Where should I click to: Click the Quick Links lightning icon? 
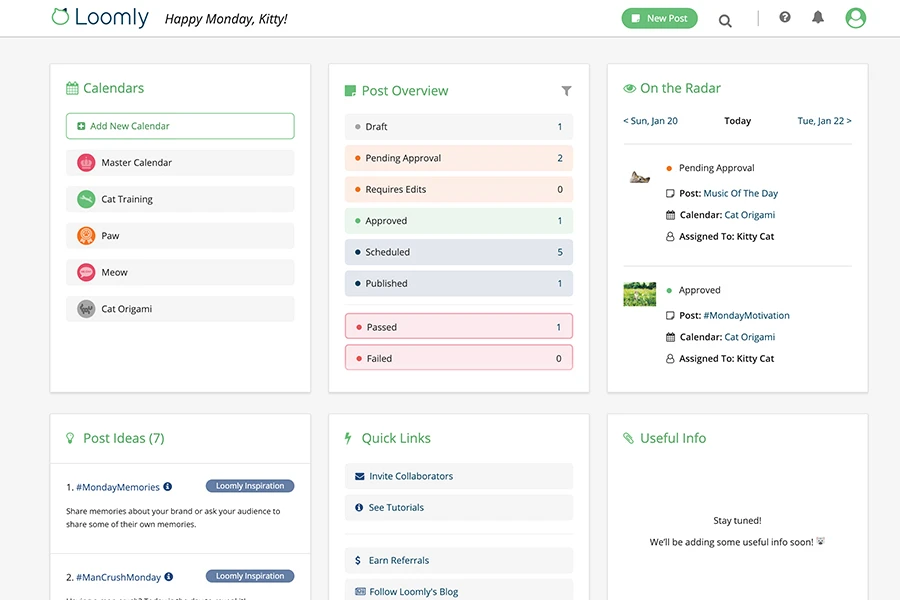[348, 439]
